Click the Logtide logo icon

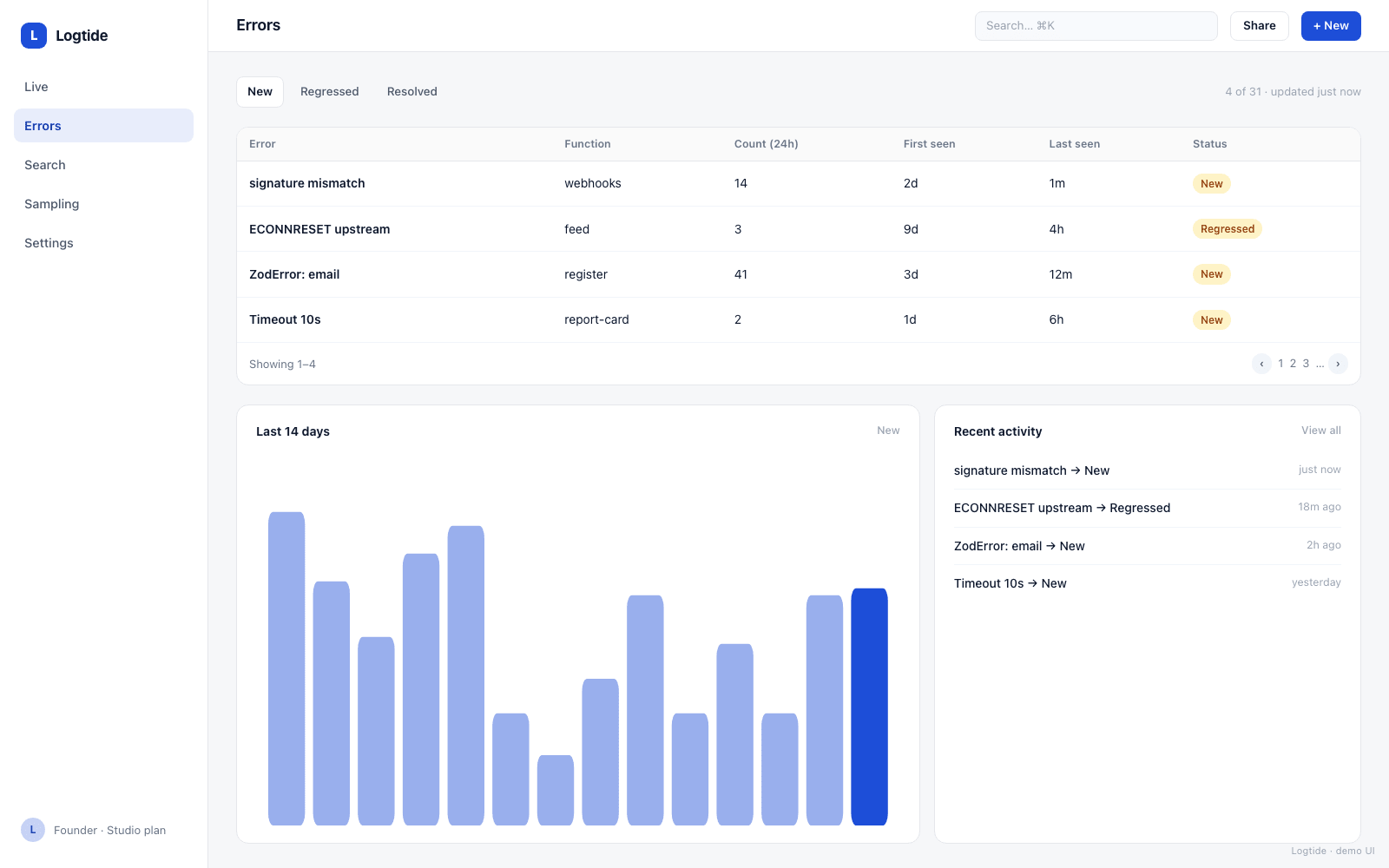(34, 36)
